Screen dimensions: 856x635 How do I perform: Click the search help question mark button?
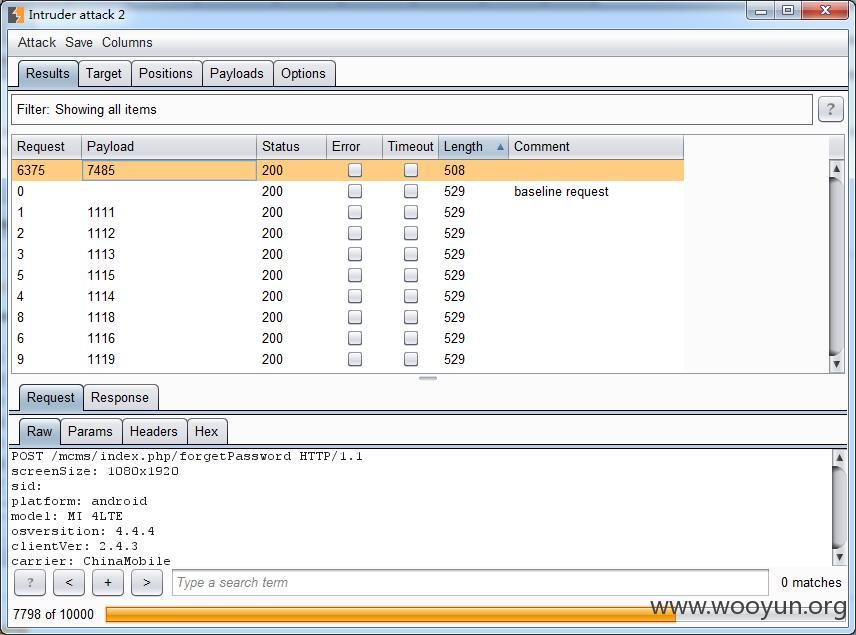click(30, 583)
